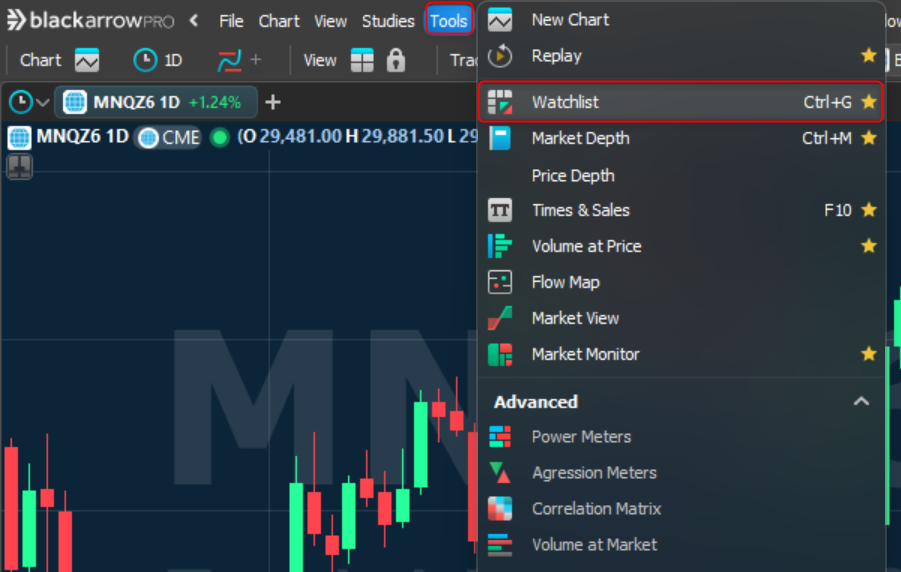
Task: Click the 1D timeframe clock icon in toolbar
Action: tap(145, 60)
